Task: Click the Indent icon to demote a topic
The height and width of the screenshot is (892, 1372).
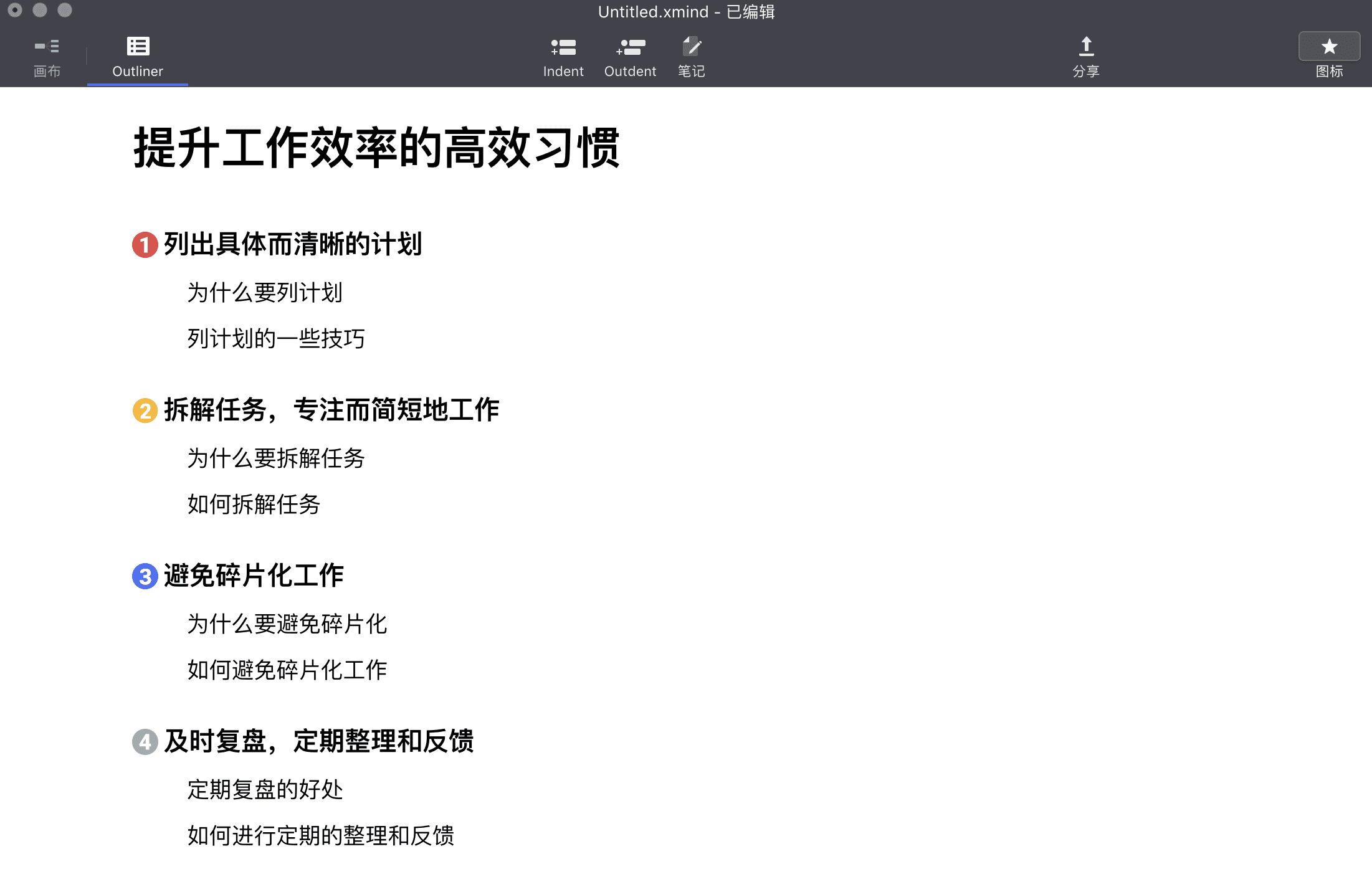Action: click(x=563, y=56)
